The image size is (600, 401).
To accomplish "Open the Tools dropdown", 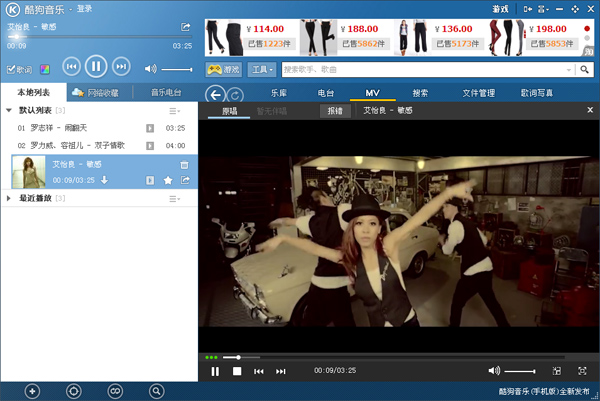I will (262, 69).
